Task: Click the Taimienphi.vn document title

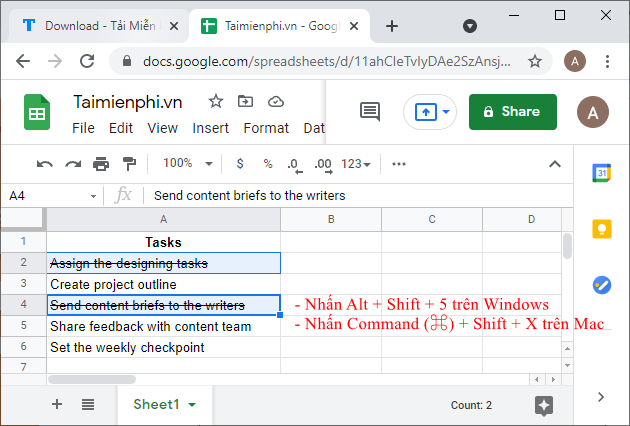Action: point(128,102)
